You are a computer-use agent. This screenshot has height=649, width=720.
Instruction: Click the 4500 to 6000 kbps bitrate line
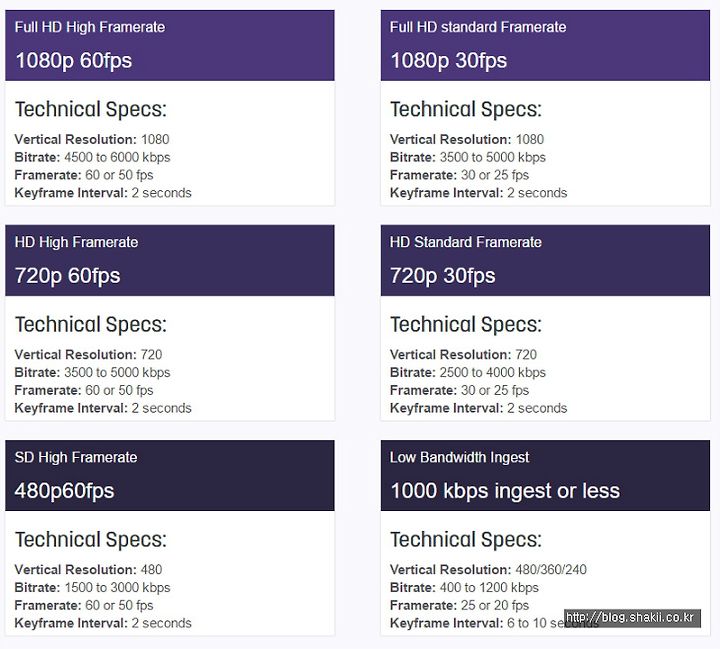[93, 157]
